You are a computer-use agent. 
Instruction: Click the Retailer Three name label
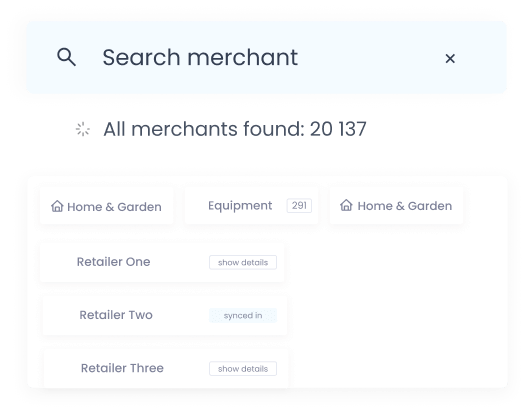click(122, 368)
